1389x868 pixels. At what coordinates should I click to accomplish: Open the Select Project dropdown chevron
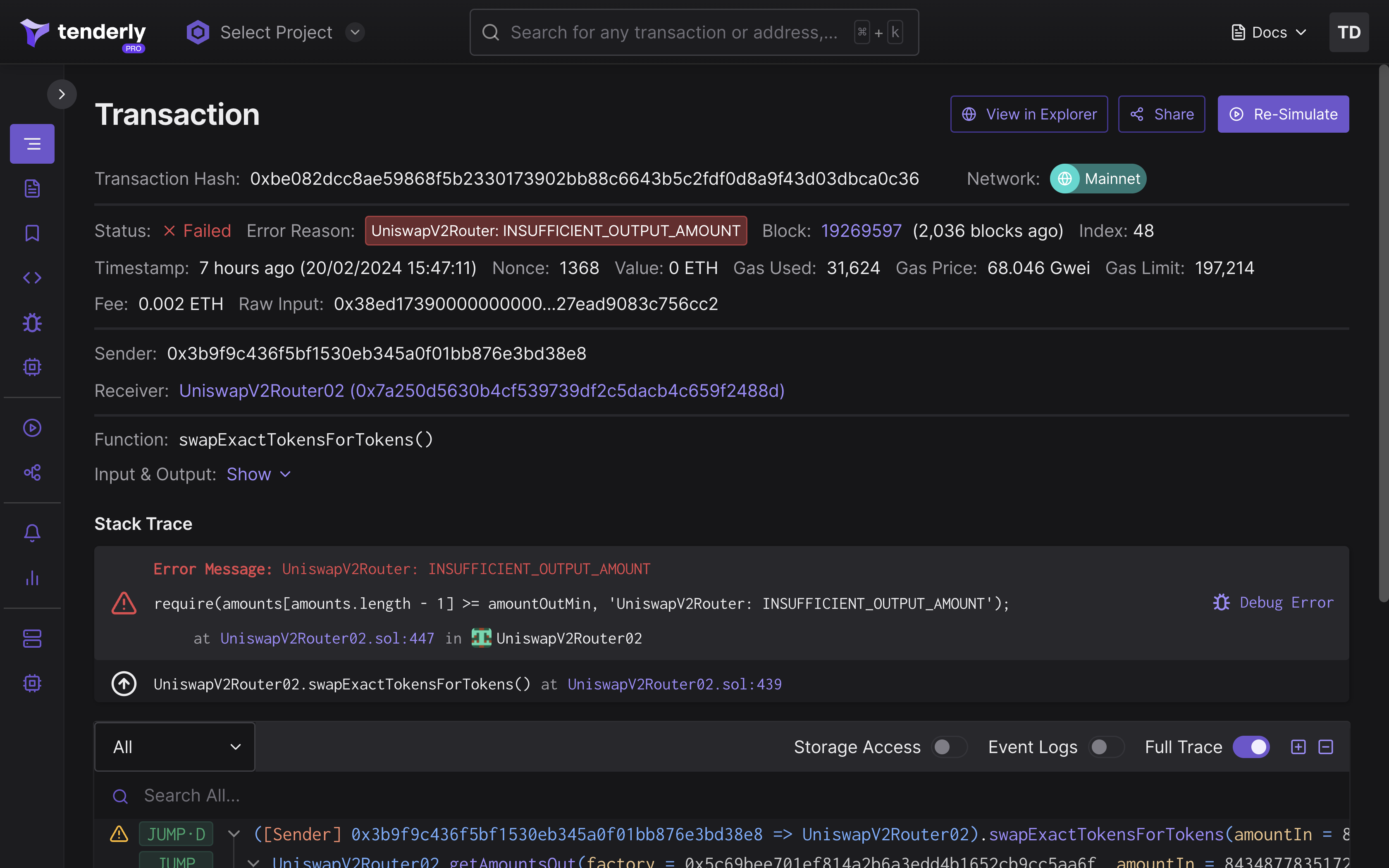(x=355, y=32)
